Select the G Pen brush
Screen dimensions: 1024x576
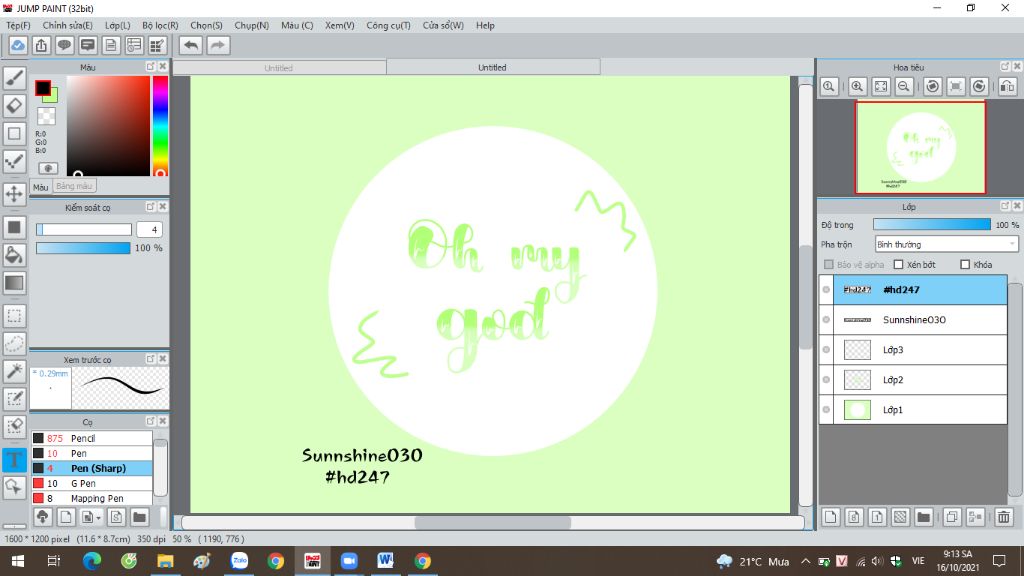(x=91, y=483)
